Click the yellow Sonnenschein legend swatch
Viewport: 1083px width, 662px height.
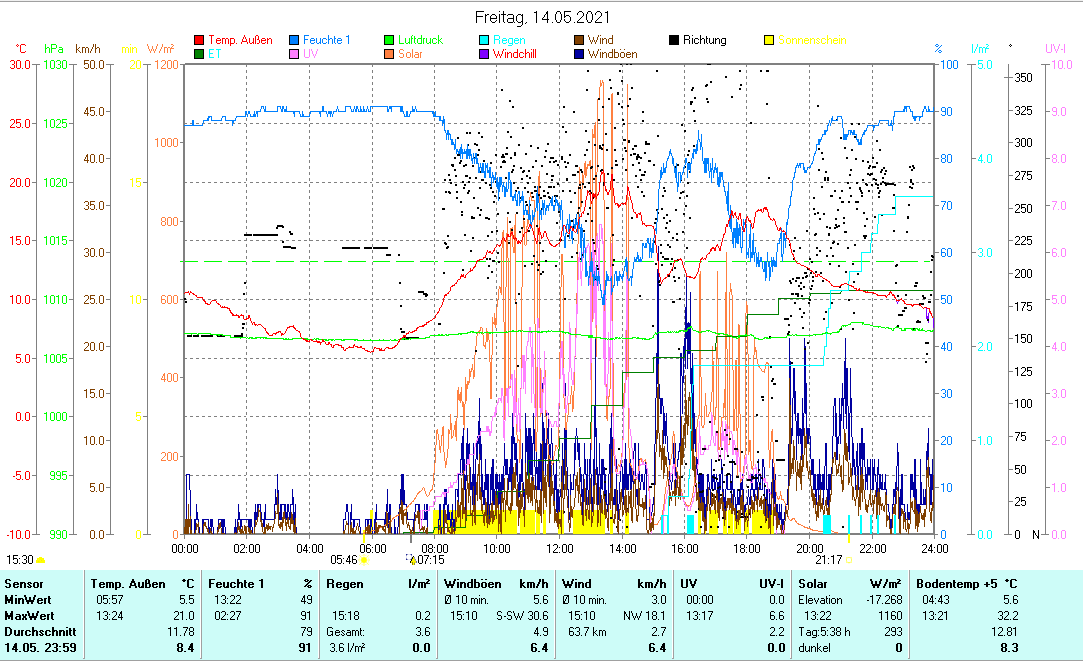(769, 40)
